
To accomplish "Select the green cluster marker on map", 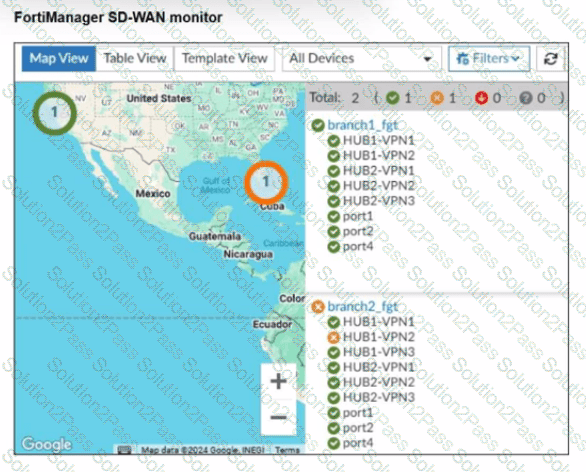I will tap(55, 113).
